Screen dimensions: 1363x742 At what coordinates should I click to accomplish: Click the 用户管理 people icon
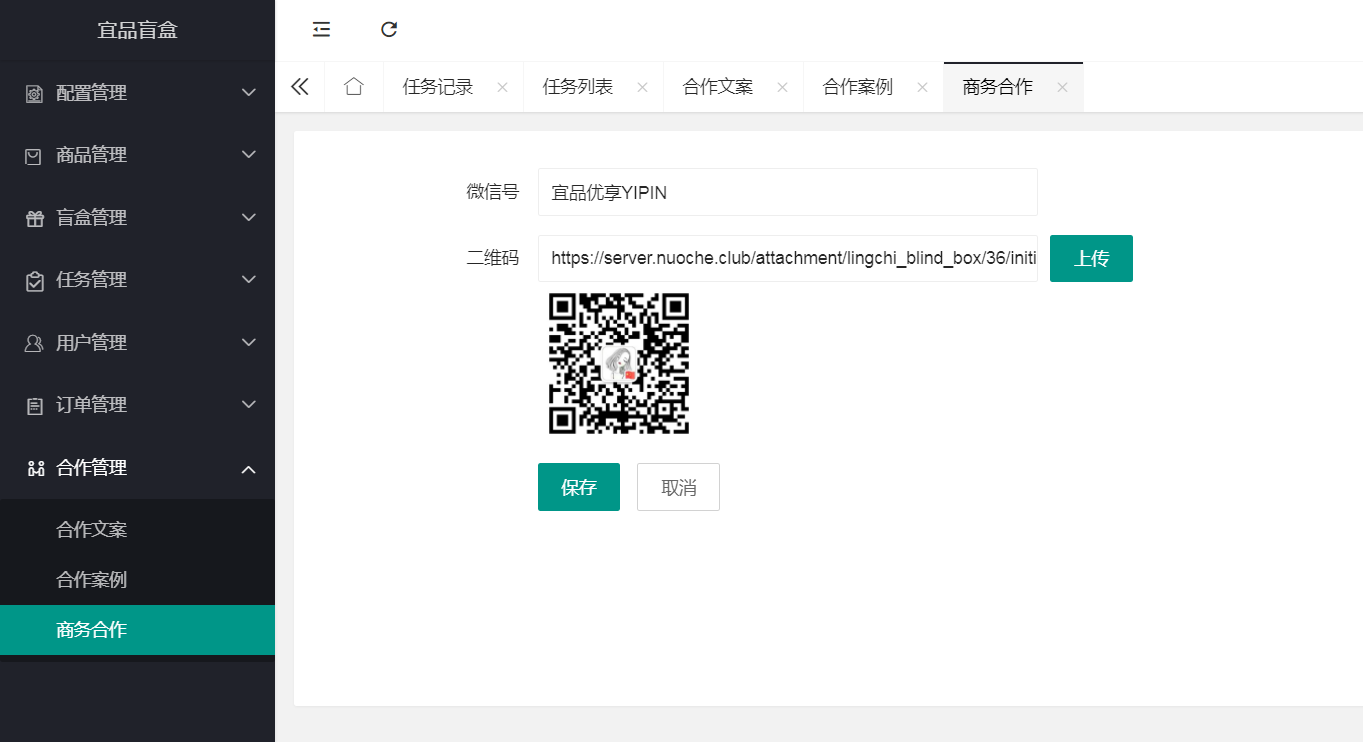34,343
